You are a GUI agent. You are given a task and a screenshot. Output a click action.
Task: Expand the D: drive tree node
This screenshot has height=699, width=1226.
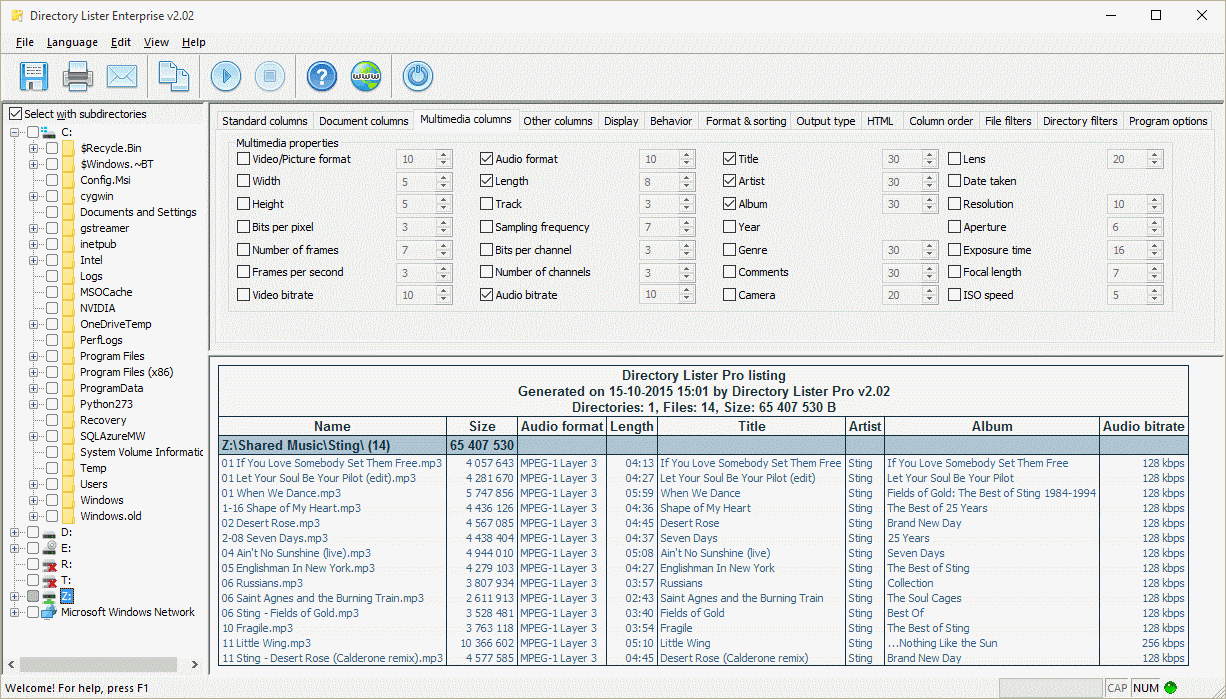coord(15,532)
